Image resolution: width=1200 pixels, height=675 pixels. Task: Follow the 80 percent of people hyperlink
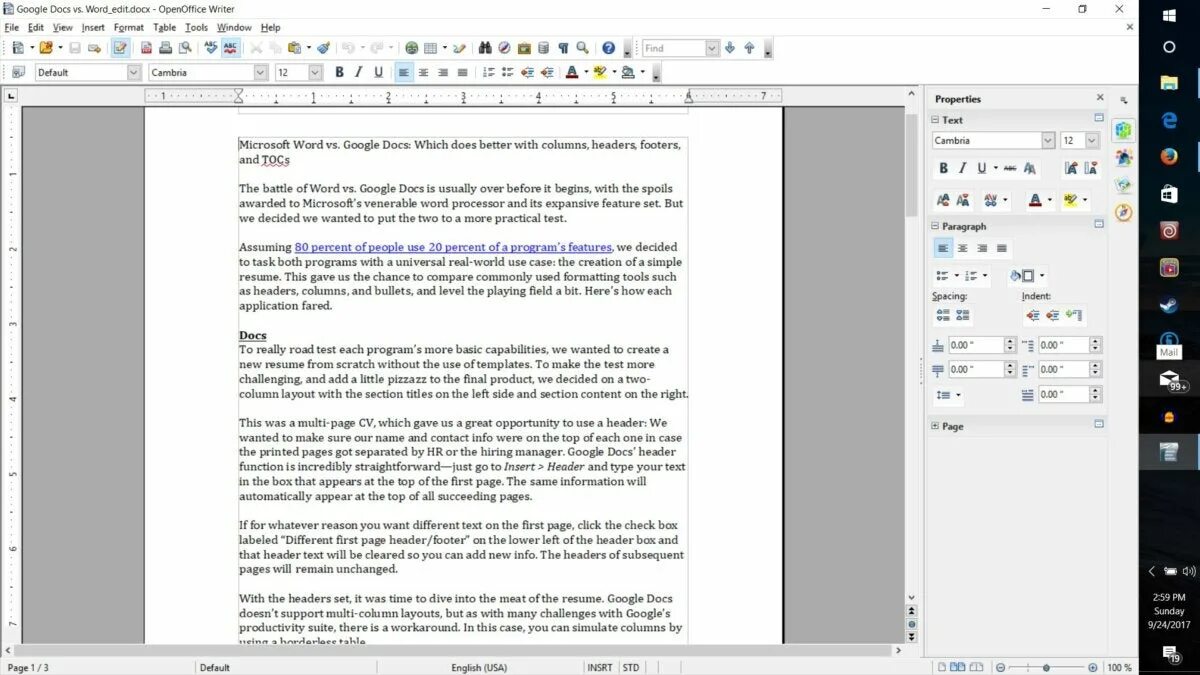453,247
